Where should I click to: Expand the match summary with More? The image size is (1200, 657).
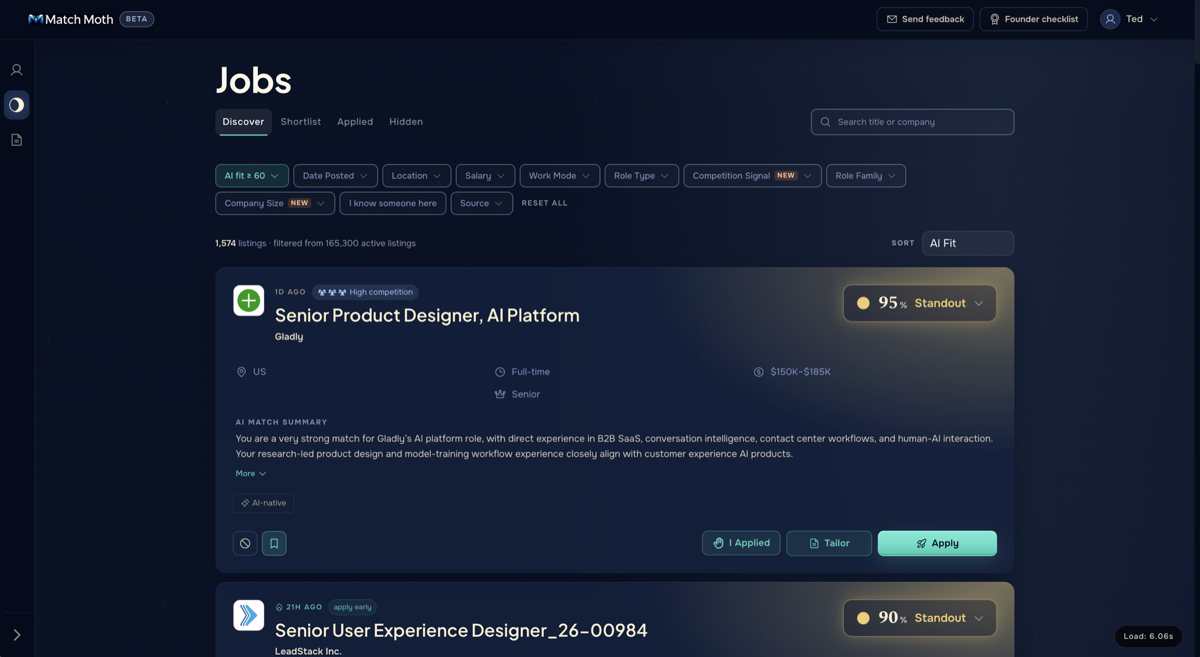click(250, 474)
